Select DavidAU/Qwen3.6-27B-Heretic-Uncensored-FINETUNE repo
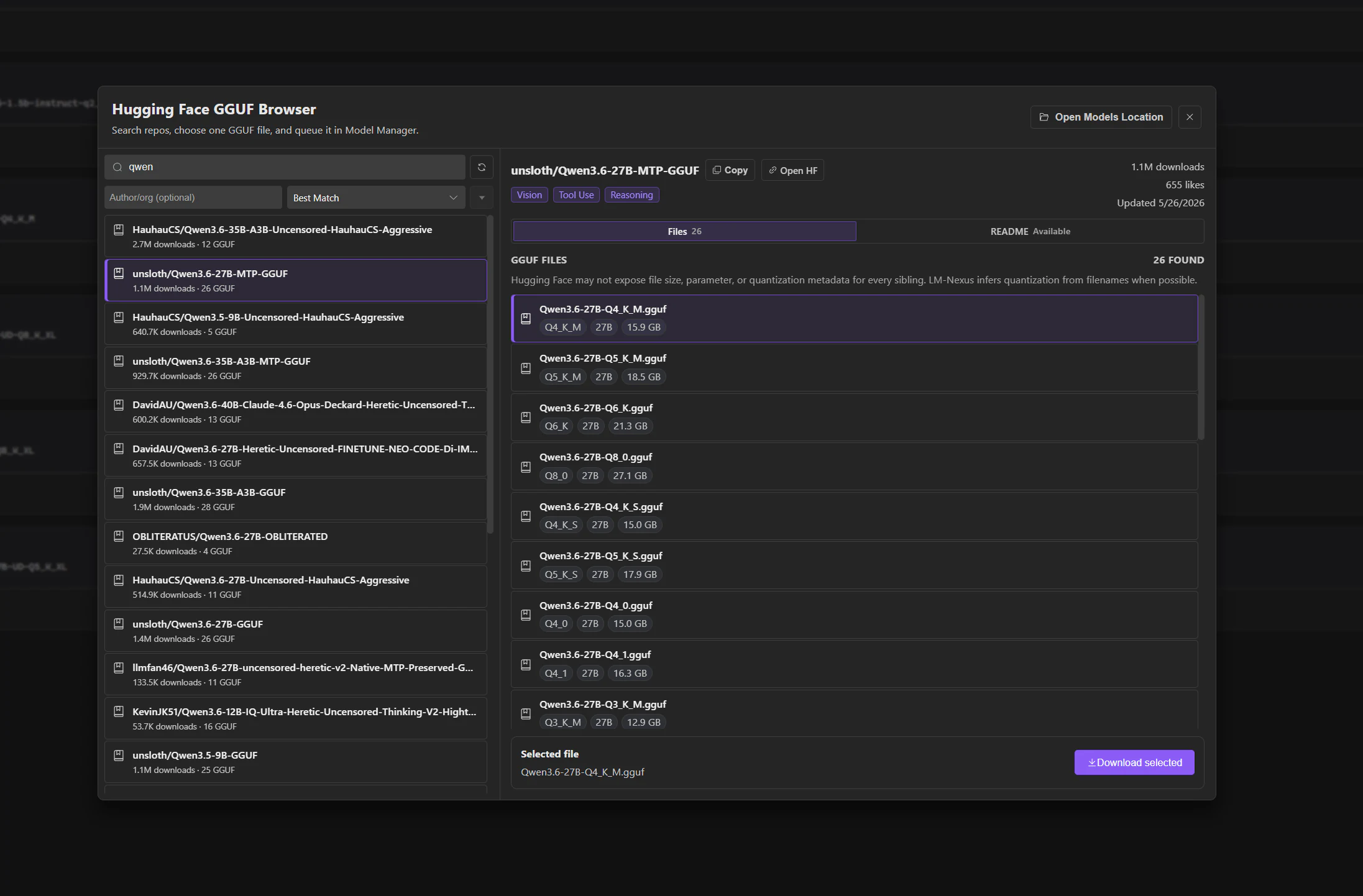Screen dimensions: 1363x896 coord(296,455)
